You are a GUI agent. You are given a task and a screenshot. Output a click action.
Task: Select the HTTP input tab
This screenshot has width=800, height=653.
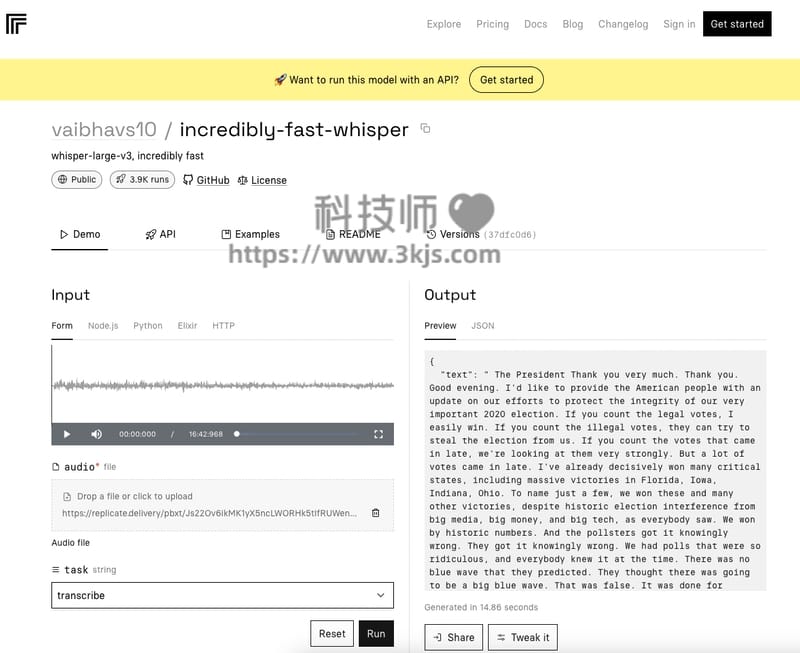click(223, 326)
